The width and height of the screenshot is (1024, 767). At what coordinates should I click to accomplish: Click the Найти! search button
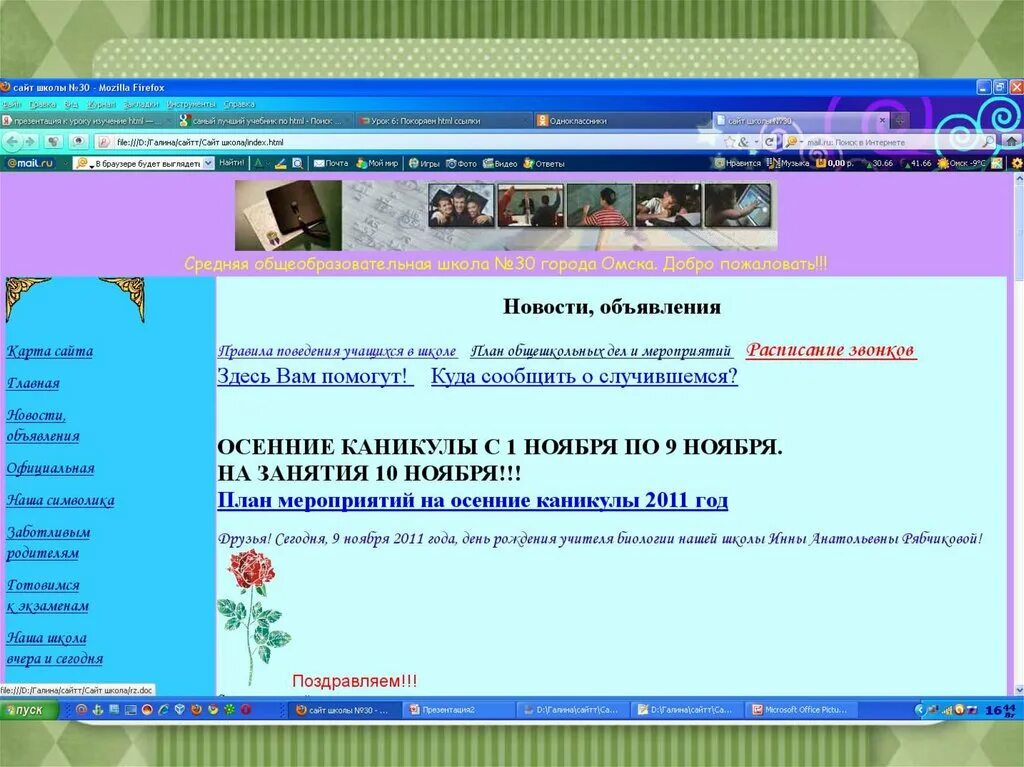coord(232,163)
